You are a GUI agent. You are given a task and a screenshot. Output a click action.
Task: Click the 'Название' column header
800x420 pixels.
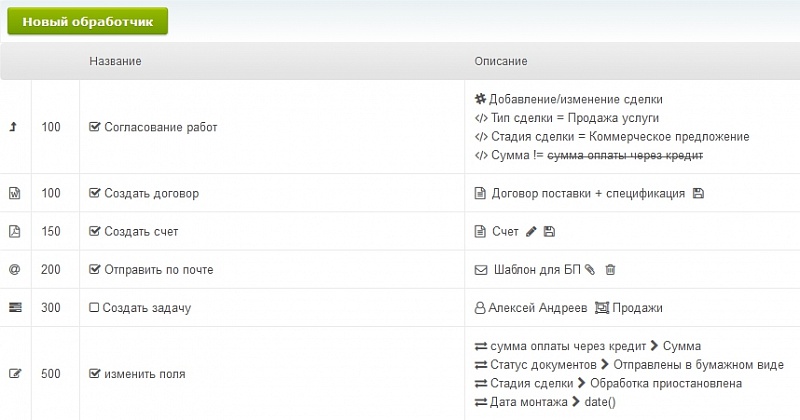[x=115, y=62]
